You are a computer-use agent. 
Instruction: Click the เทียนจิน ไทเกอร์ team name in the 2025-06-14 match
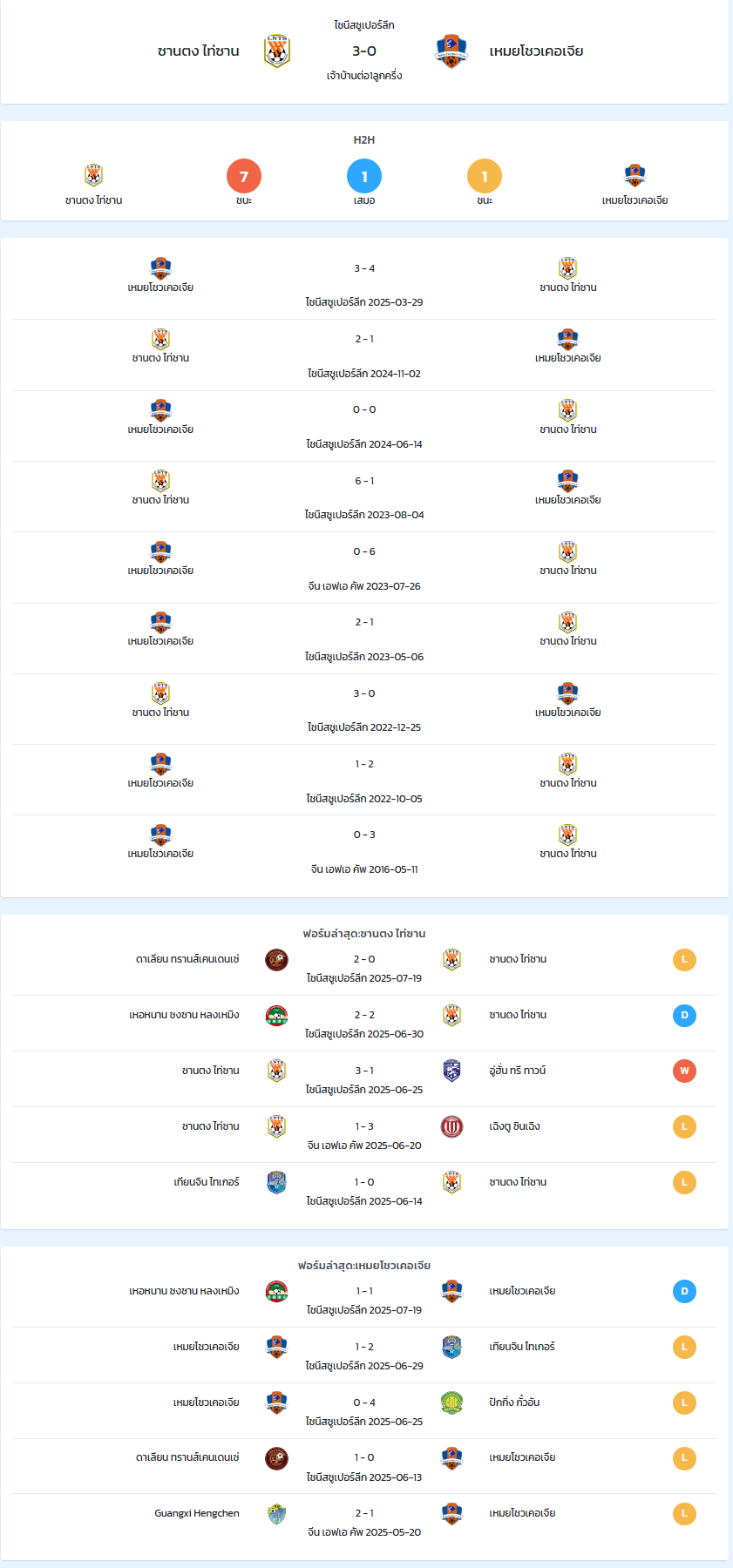(x=207, y=1182)
